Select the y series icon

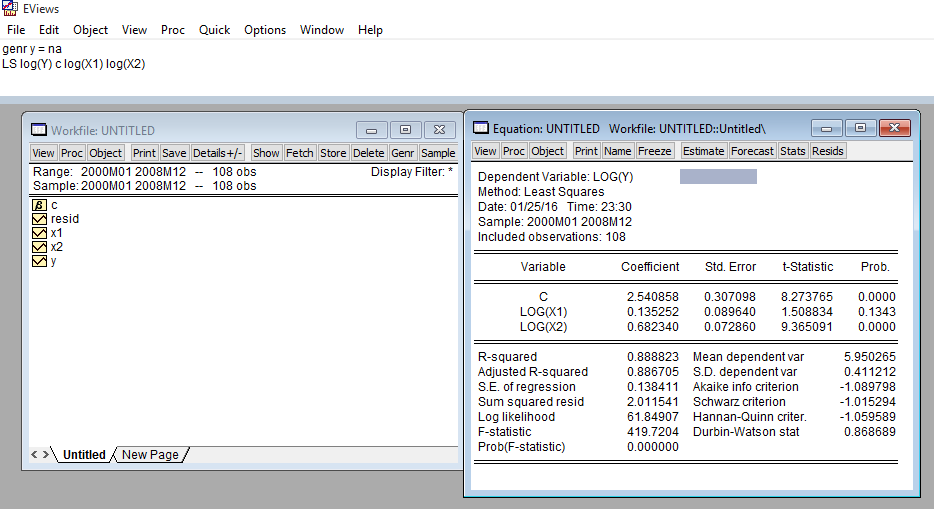pyautogui.click(x=40, y=261)
